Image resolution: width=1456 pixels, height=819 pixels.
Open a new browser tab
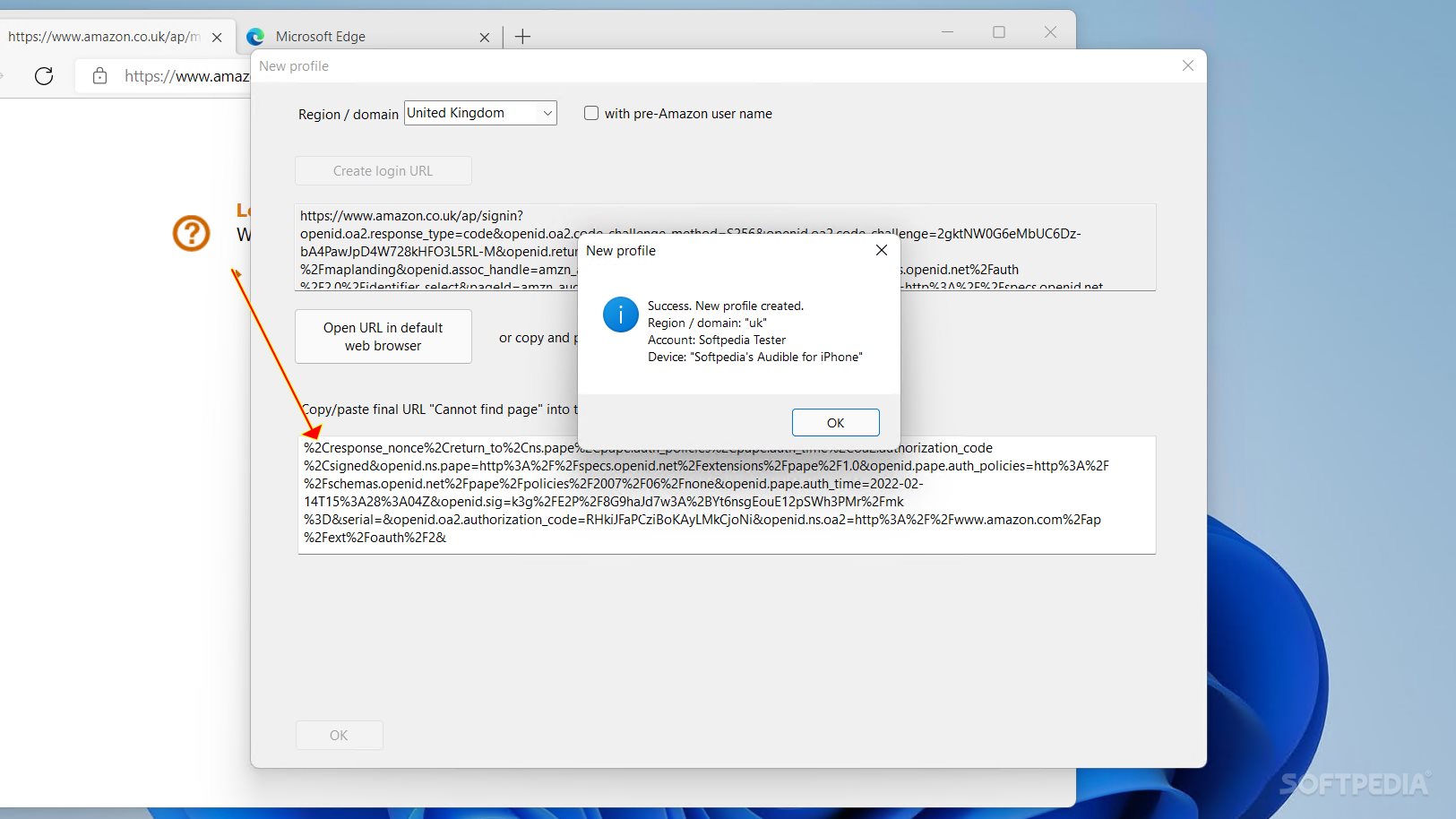point(523,37)
